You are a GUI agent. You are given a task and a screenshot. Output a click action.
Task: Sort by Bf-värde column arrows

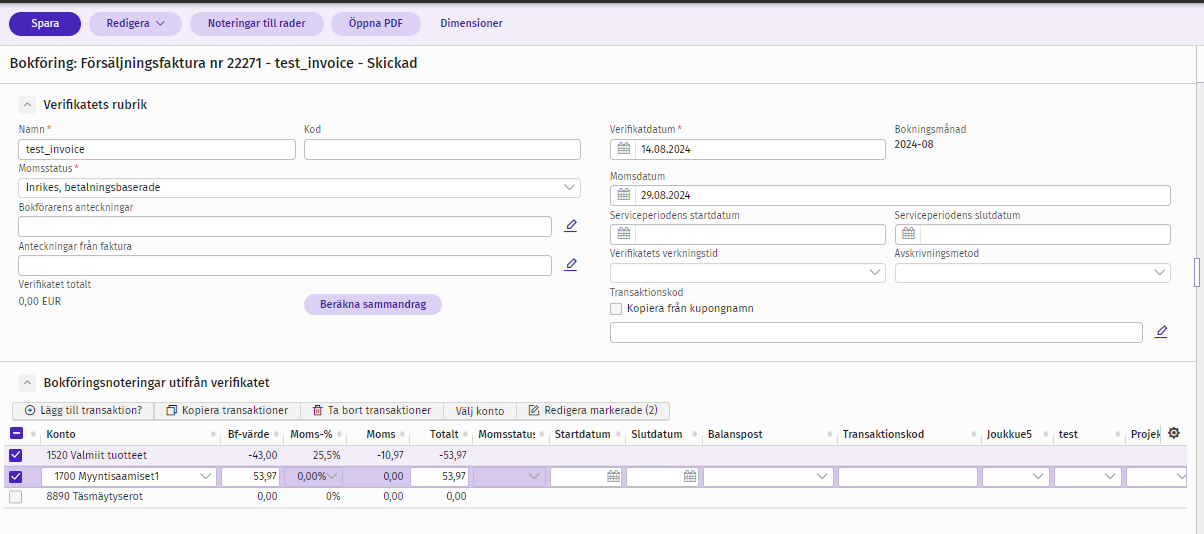[x=278, y=435]
